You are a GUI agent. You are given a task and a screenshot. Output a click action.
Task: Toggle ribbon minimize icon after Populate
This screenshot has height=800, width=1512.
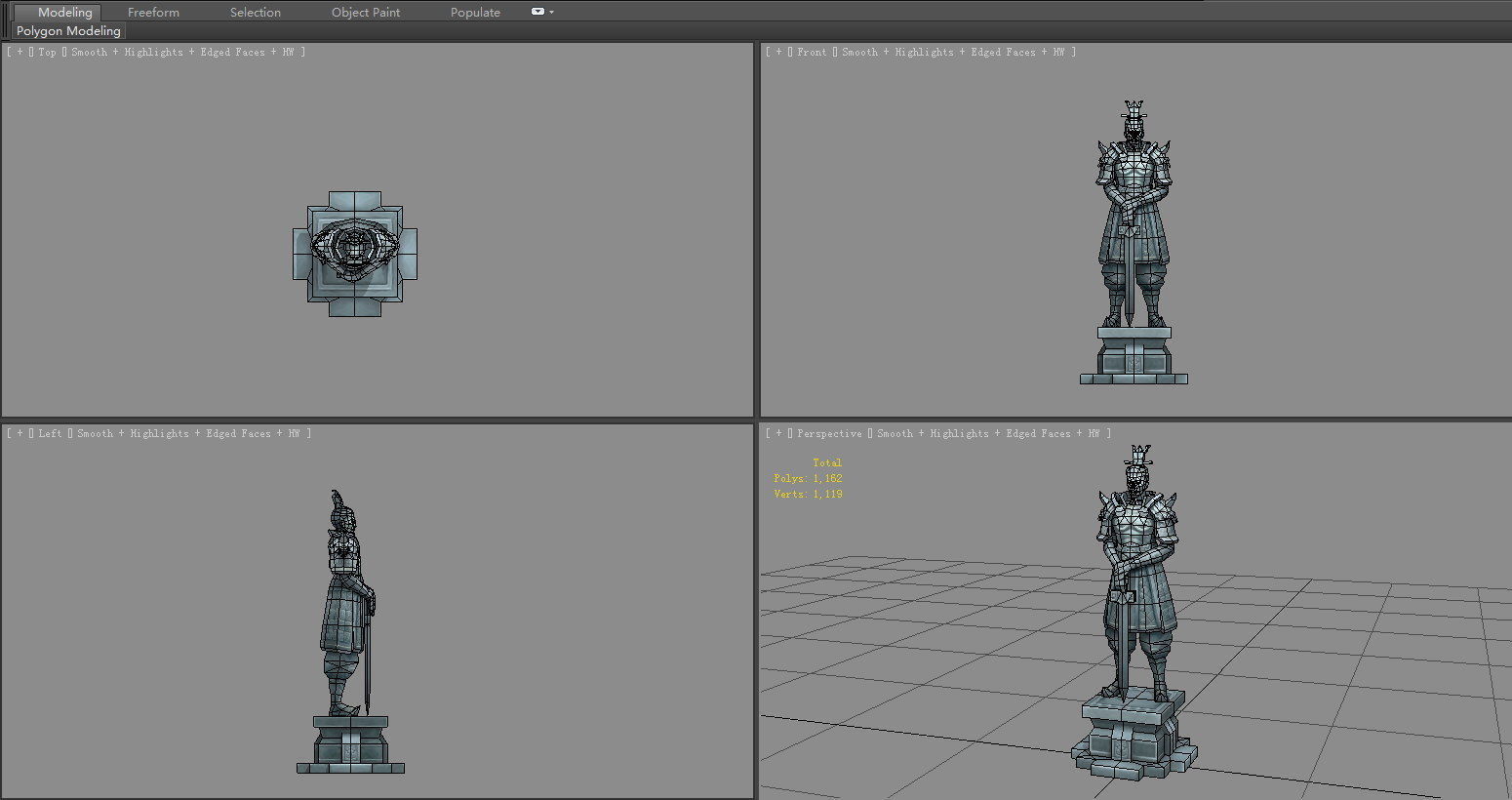pyautogui.click(x=537, y=12)
